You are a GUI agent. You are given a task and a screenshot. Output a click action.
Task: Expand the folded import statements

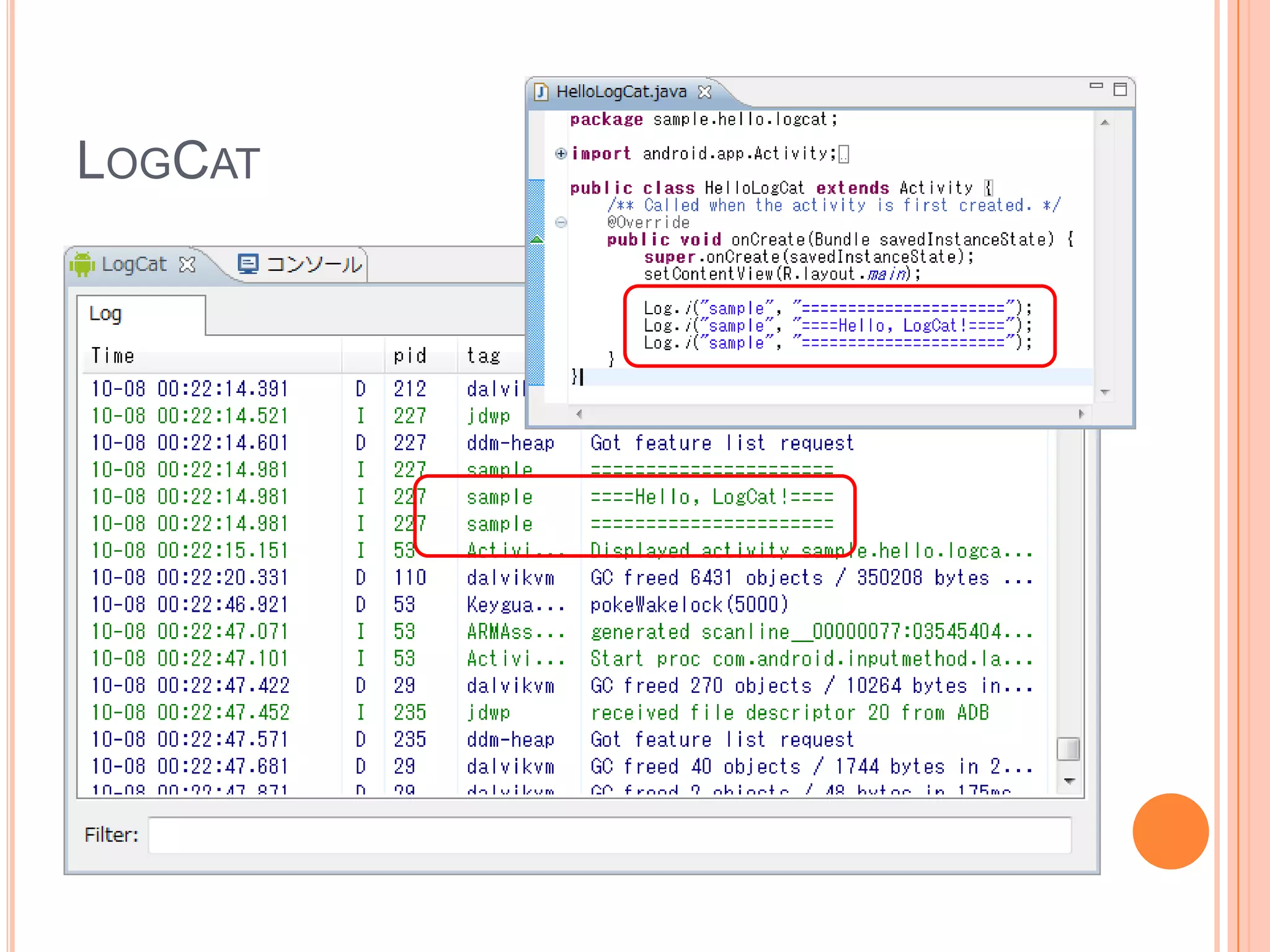(561, 154)
